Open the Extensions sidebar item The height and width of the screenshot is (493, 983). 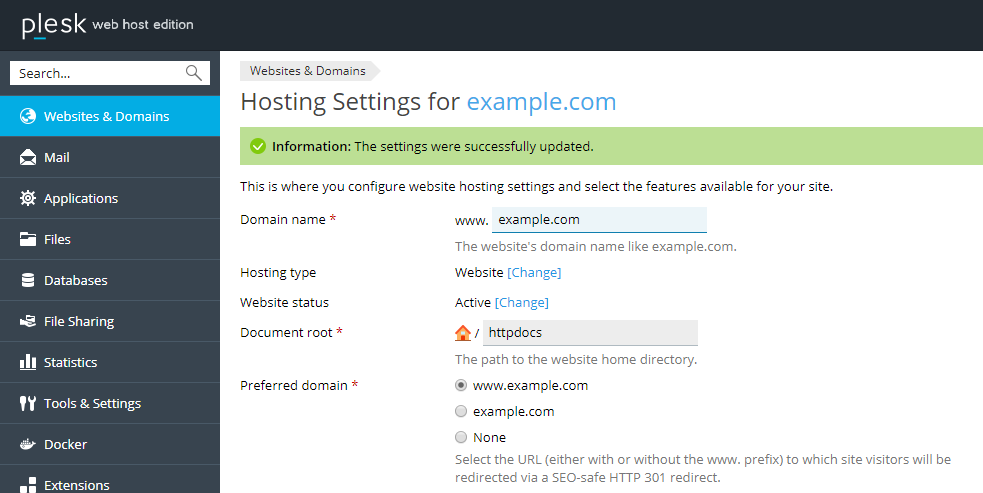(76, 485)
